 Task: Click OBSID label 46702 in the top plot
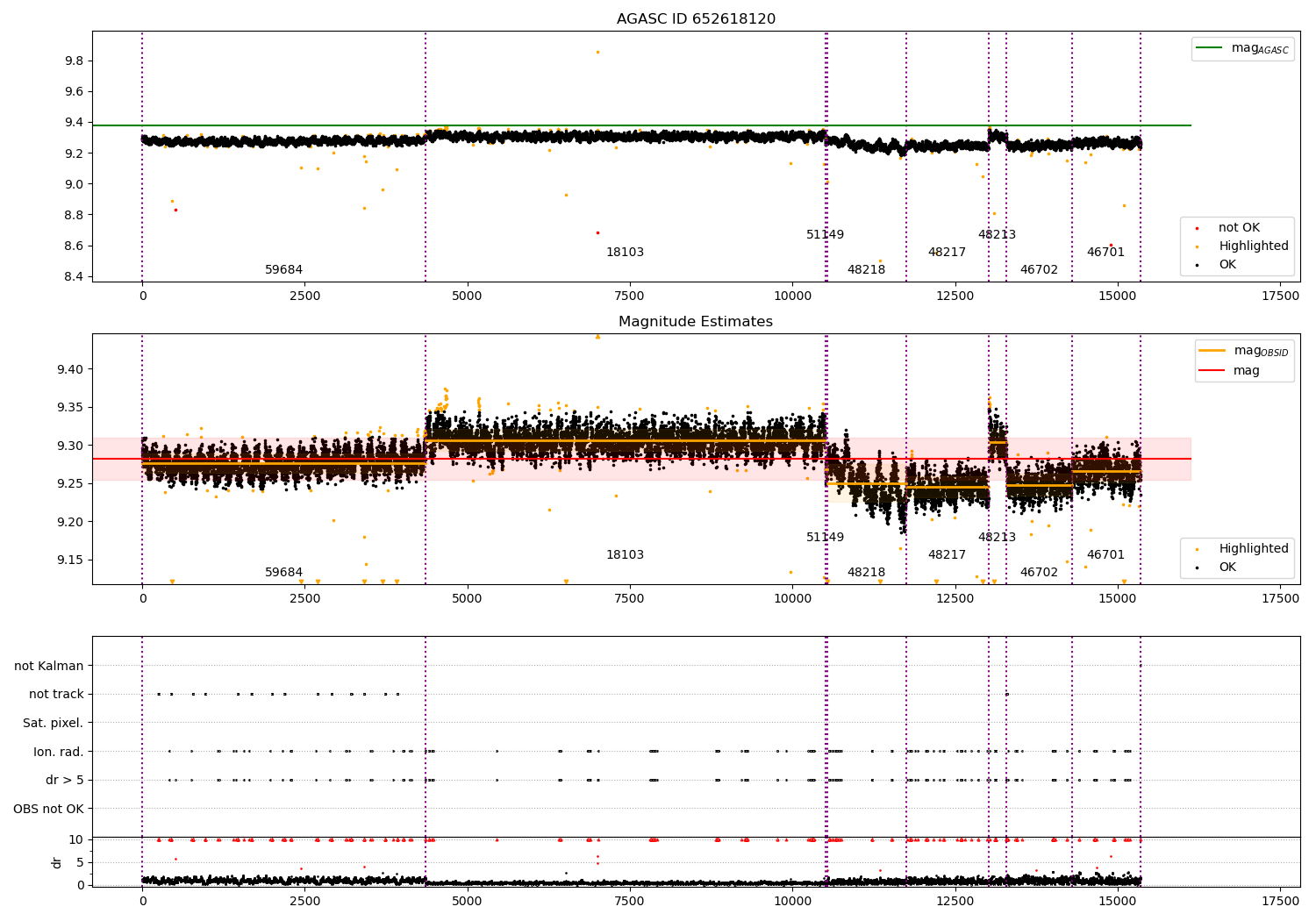coord(1039,270)
